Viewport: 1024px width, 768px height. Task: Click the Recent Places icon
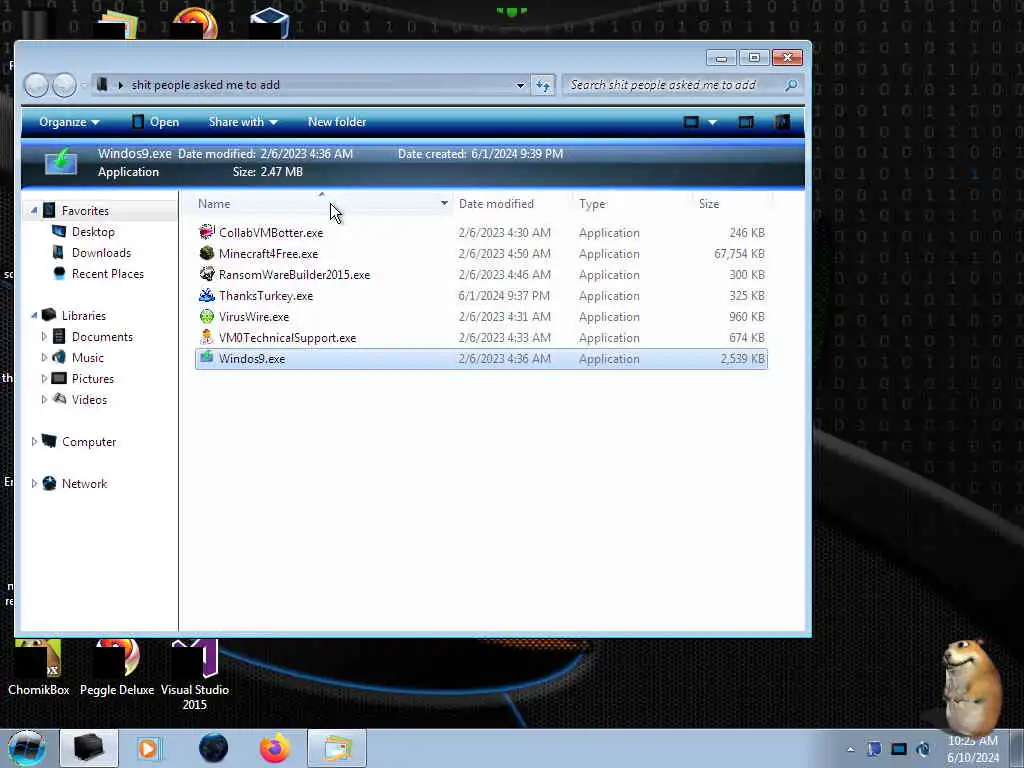(x=59, y=273)
